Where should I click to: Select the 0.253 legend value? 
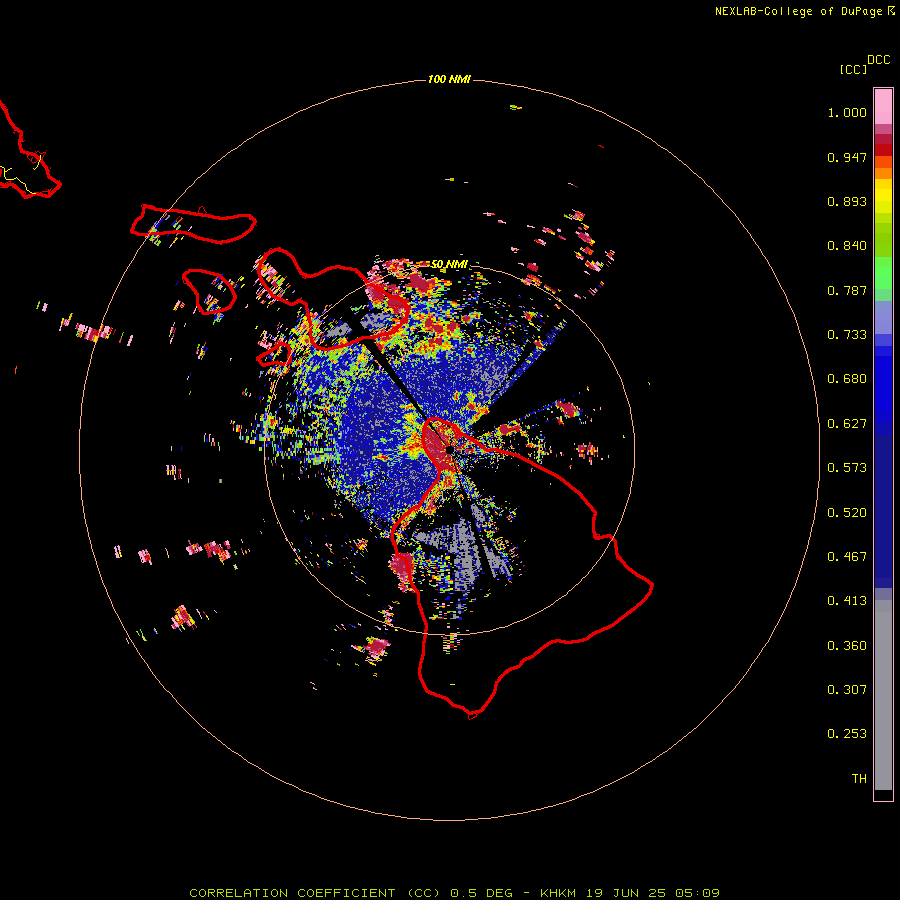point(847,734)
